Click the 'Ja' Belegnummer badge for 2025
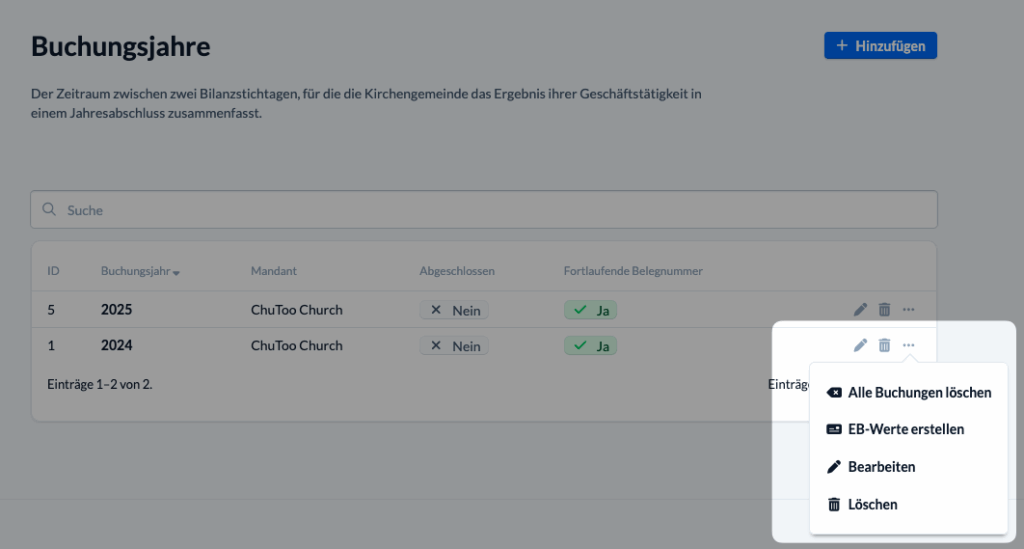This screenshot has width=1024, height=549. (590, 310)
